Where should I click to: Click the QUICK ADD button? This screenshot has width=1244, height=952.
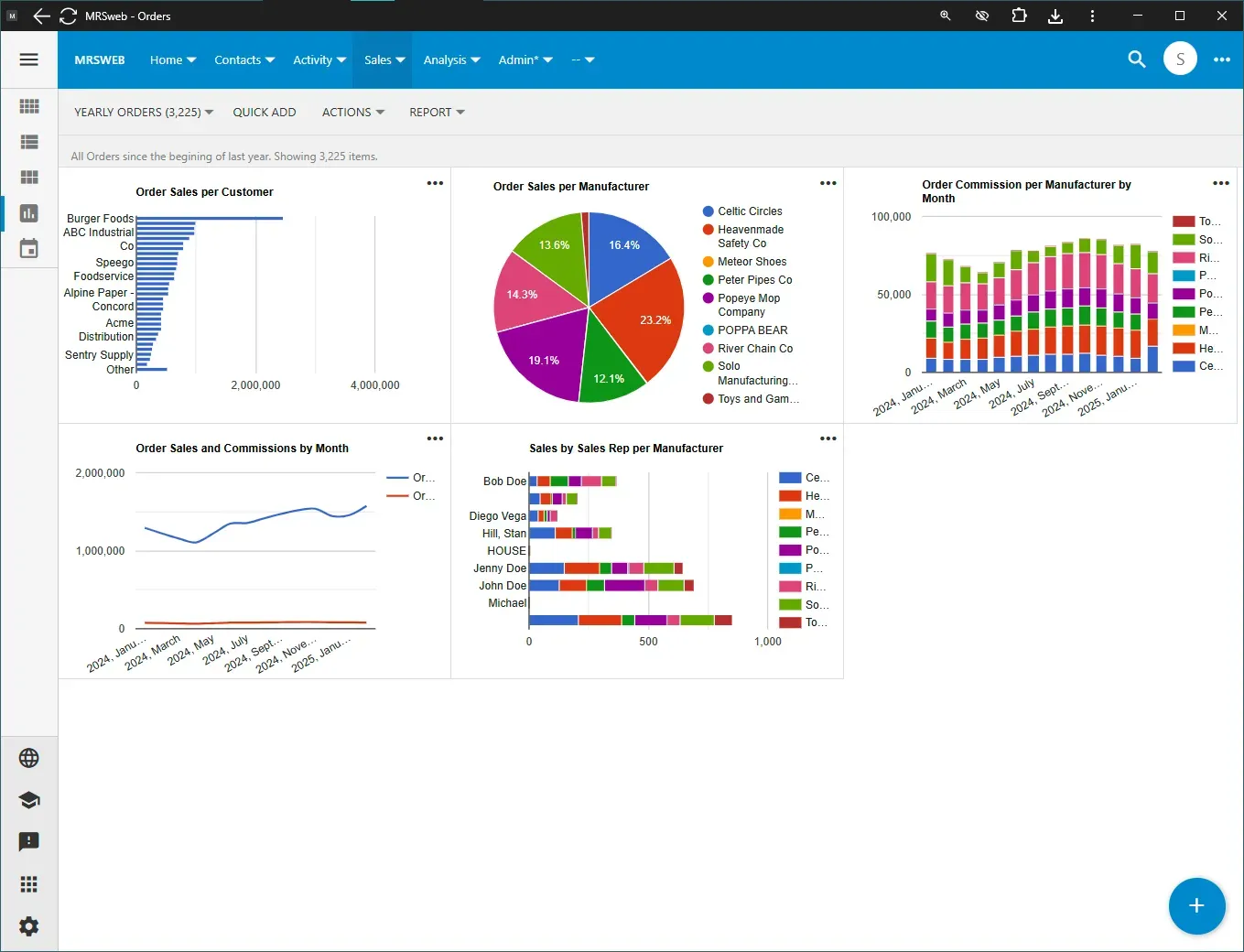point(265,112)
